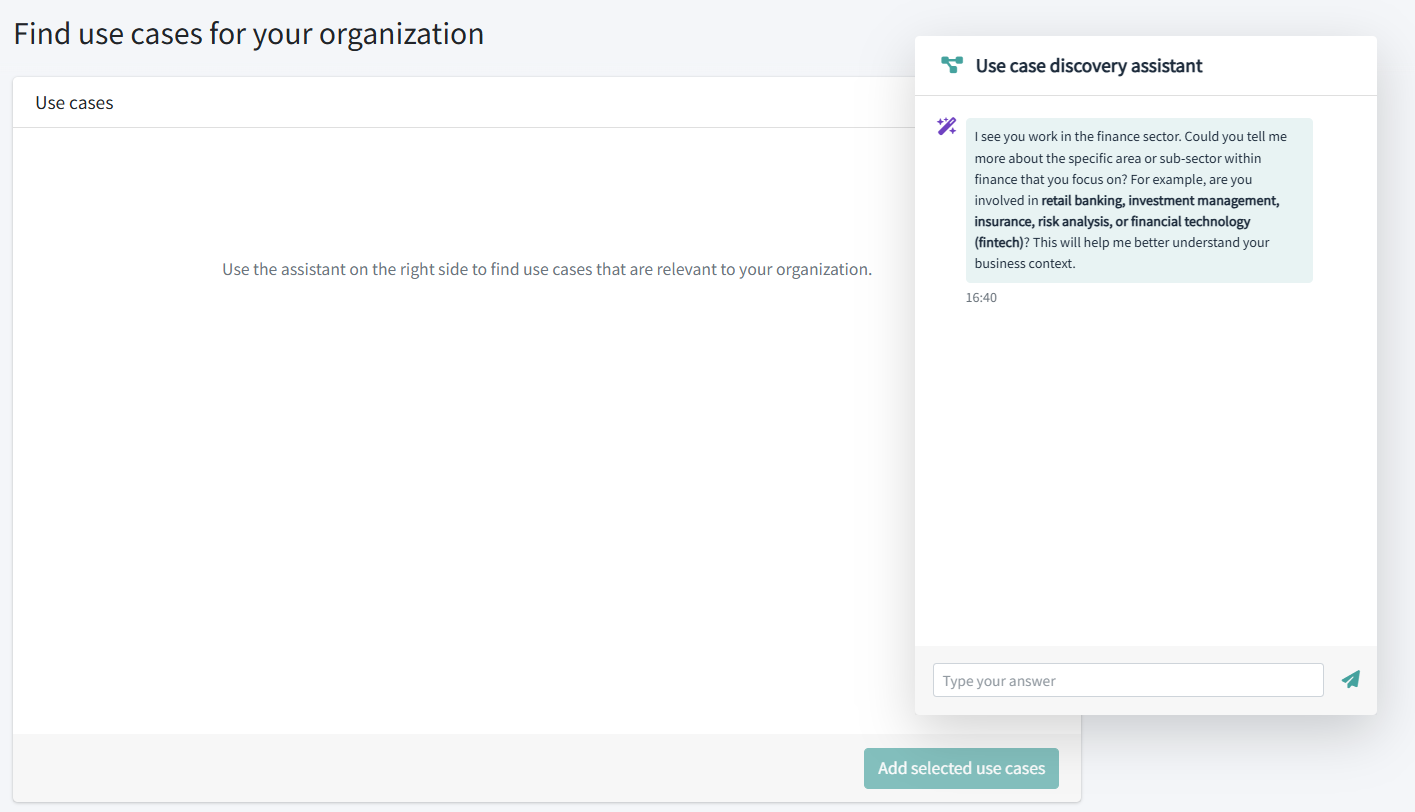Click the empty use cases instruction text

[547, 268]
